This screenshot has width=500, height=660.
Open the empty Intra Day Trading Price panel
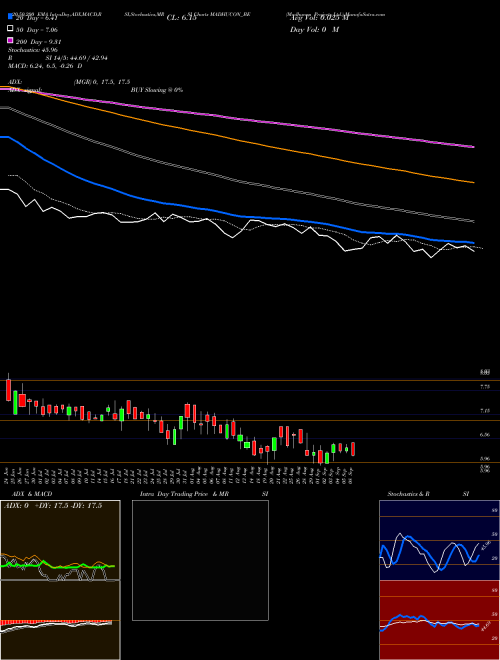pos(200,560)
